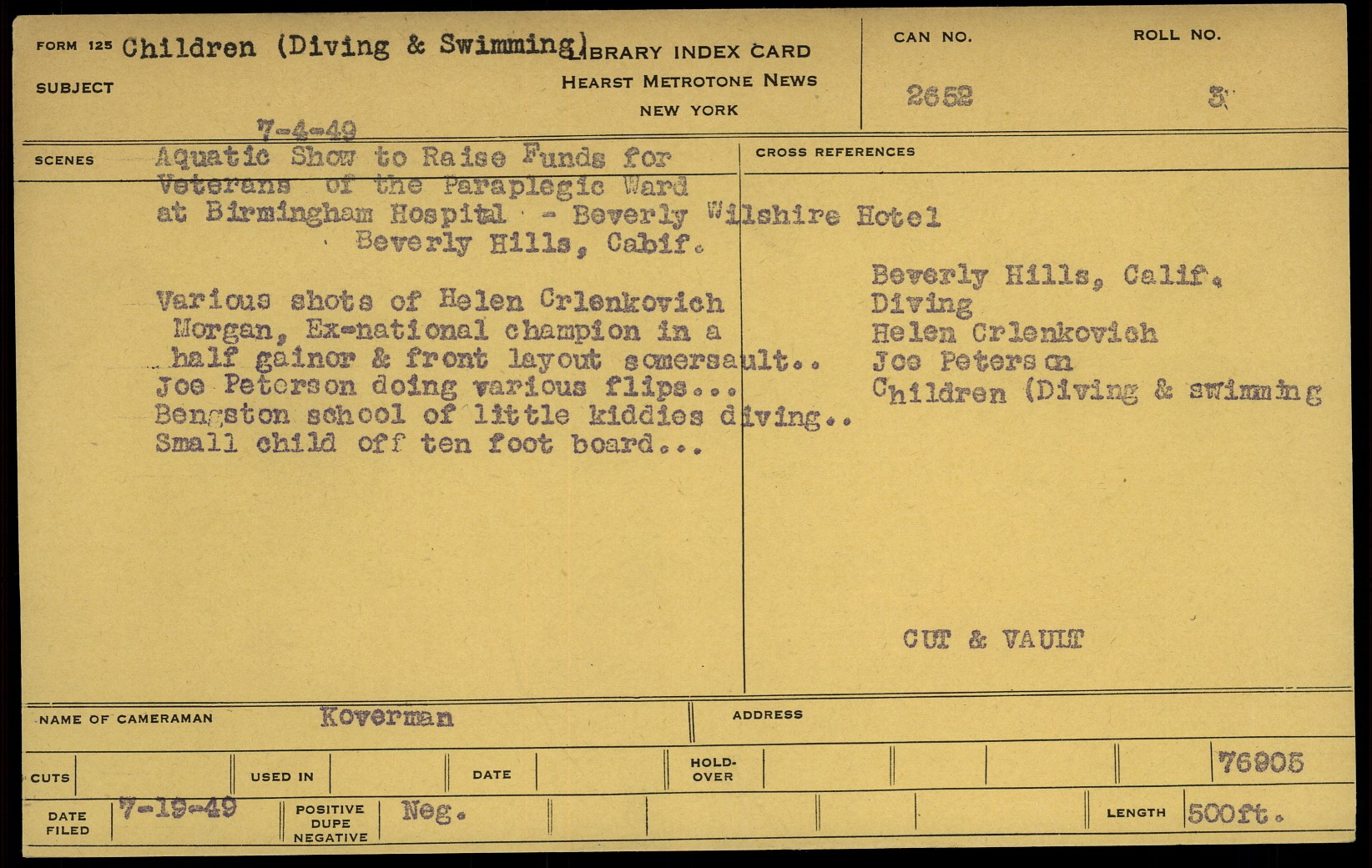Select 'Helen Crlenkovich' in cross references
The image size is (1372, 868).
(x=1014, y=334)
